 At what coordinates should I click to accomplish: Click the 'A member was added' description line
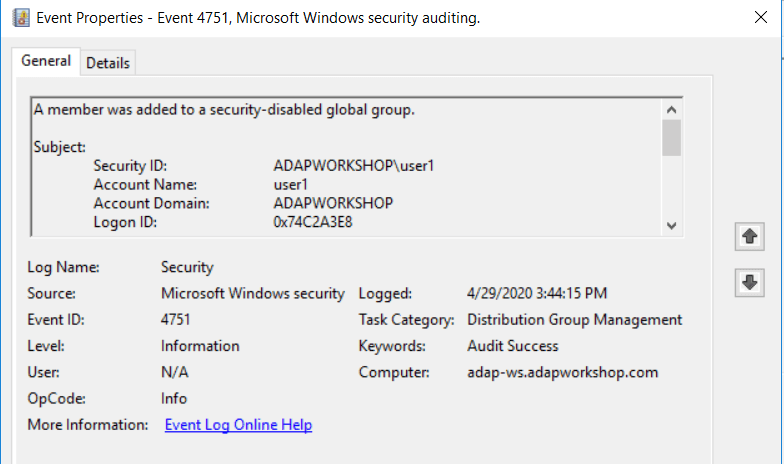point(224,109)
